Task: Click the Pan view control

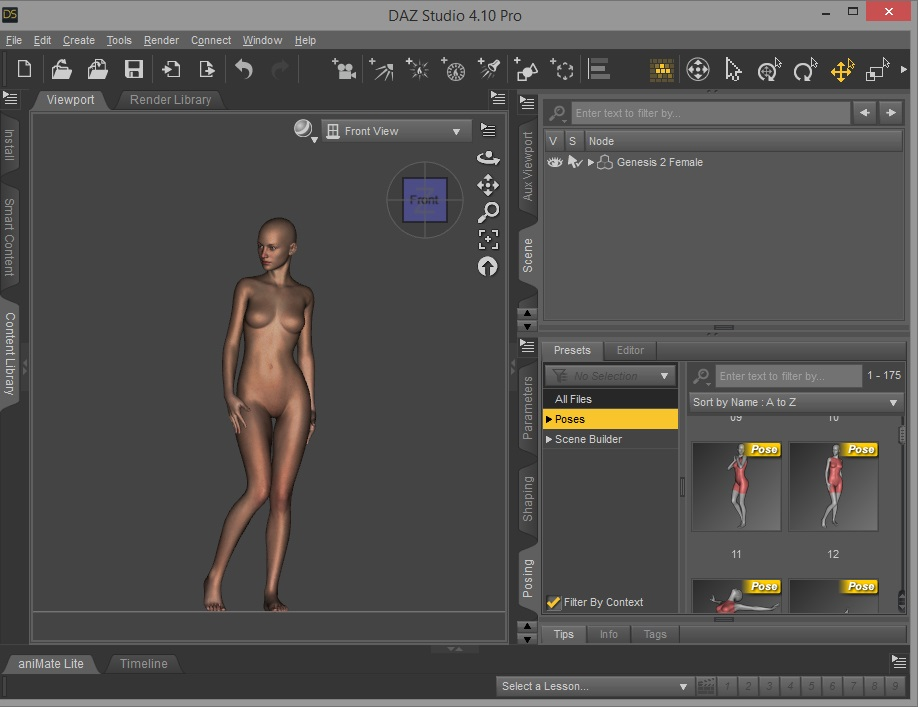Action: pyautogui.click(x=488, y=186)
